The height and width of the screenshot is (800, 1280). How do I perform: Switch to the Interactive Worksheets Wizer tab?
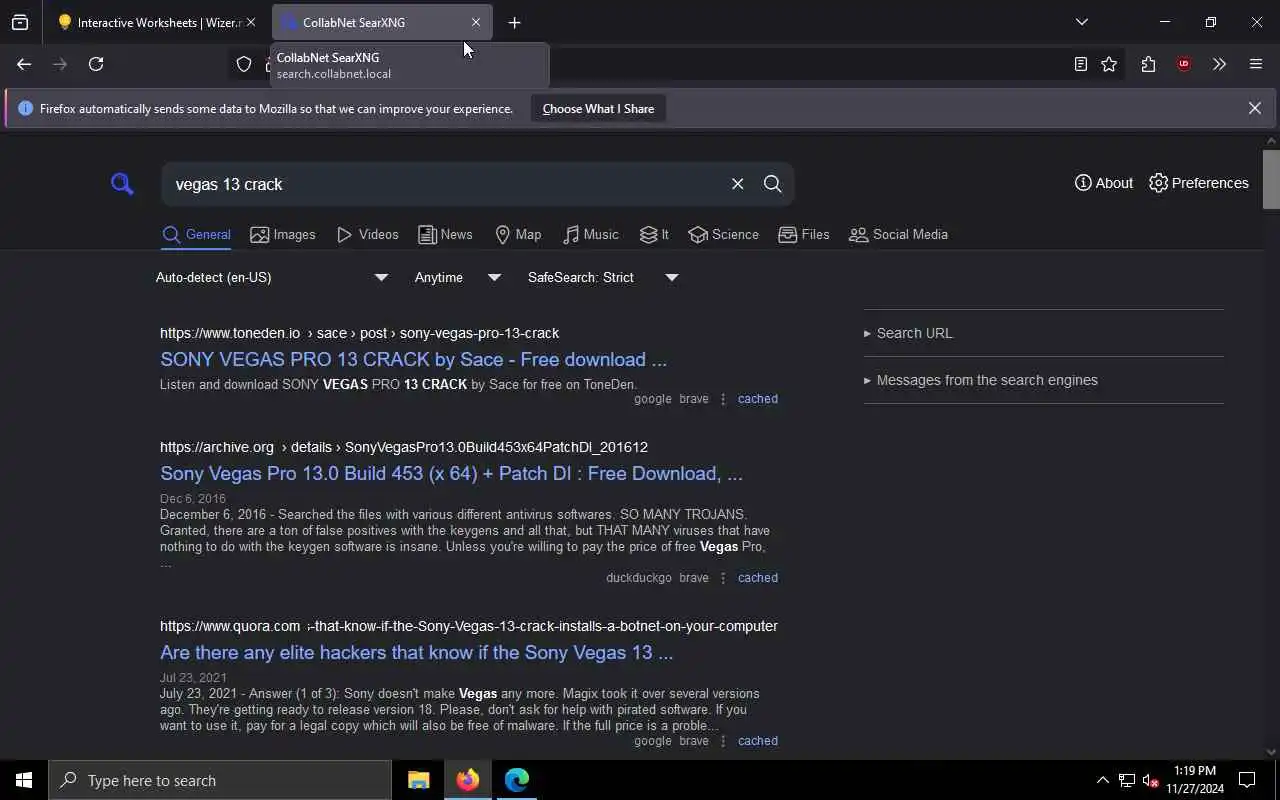pyautogui.click(x=150, y=22)
